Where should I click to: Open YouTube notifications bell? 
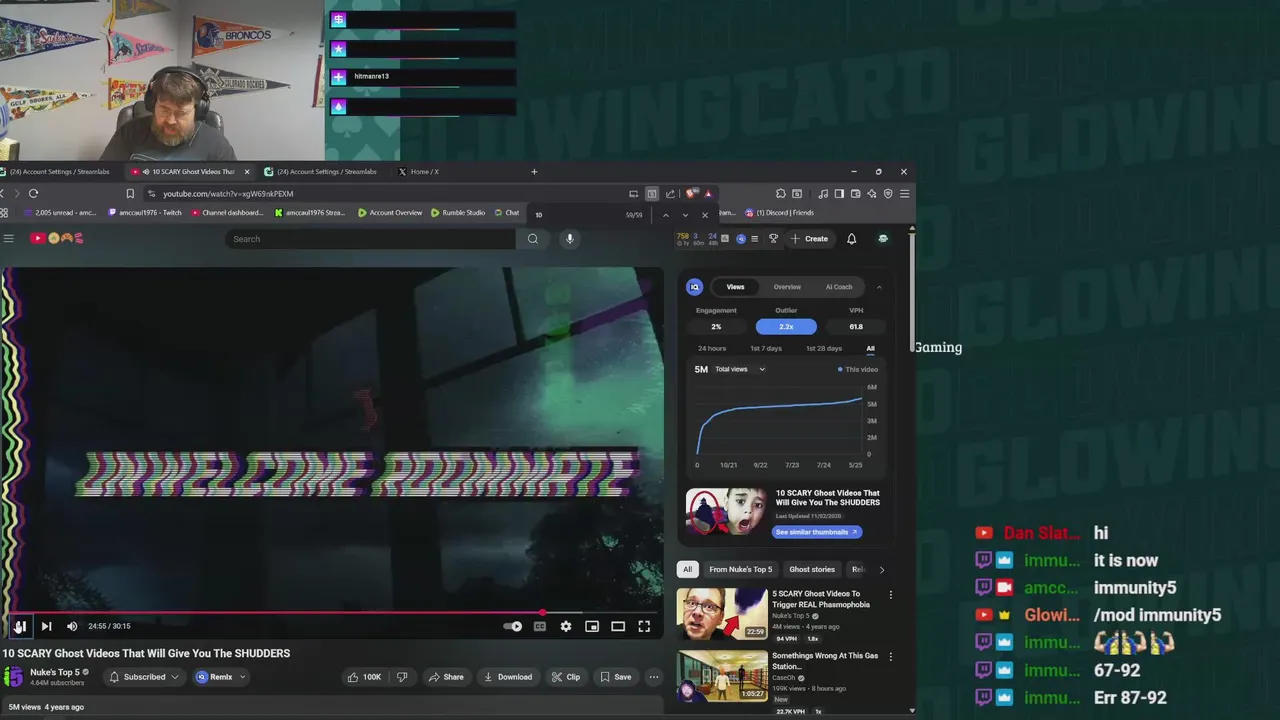[852, 239]
